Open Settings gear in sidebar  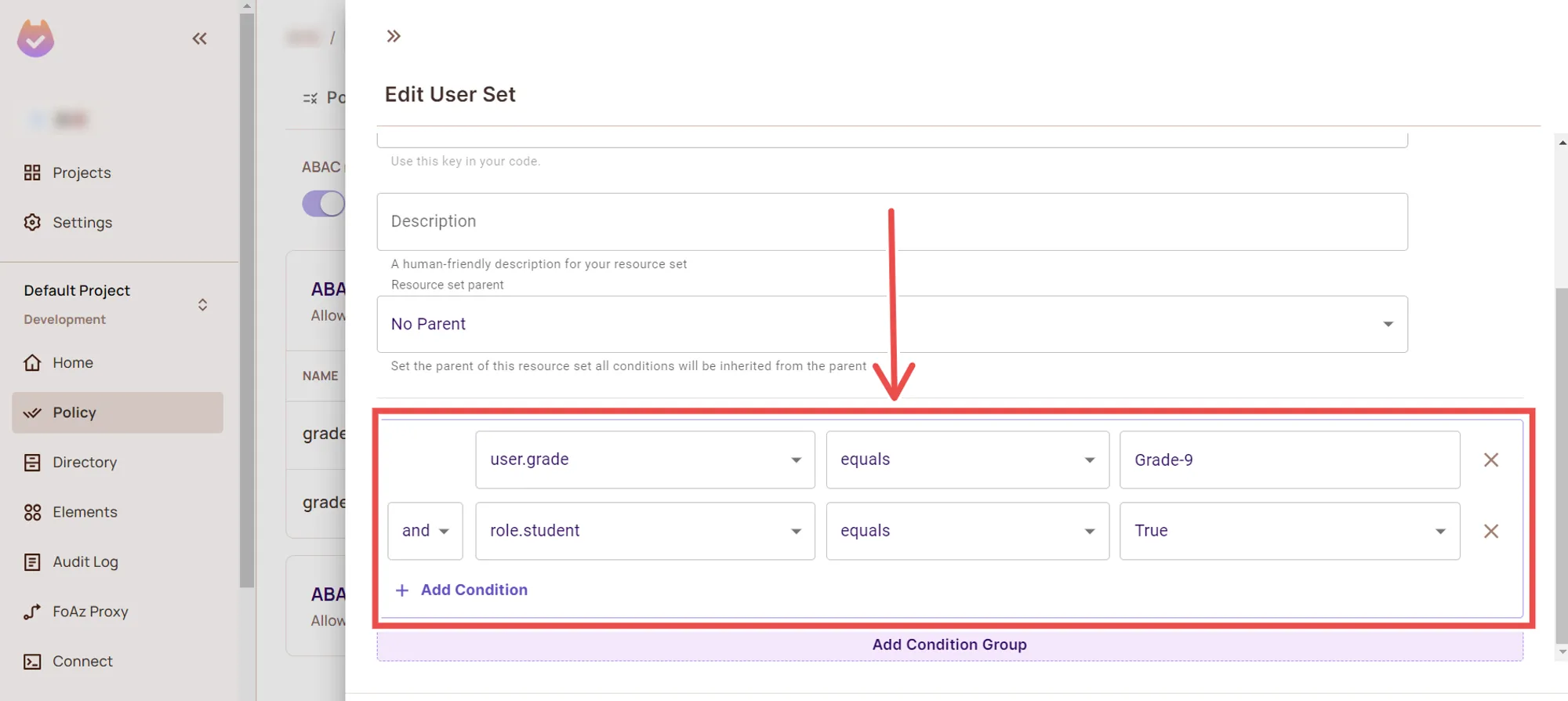[32, 223]
